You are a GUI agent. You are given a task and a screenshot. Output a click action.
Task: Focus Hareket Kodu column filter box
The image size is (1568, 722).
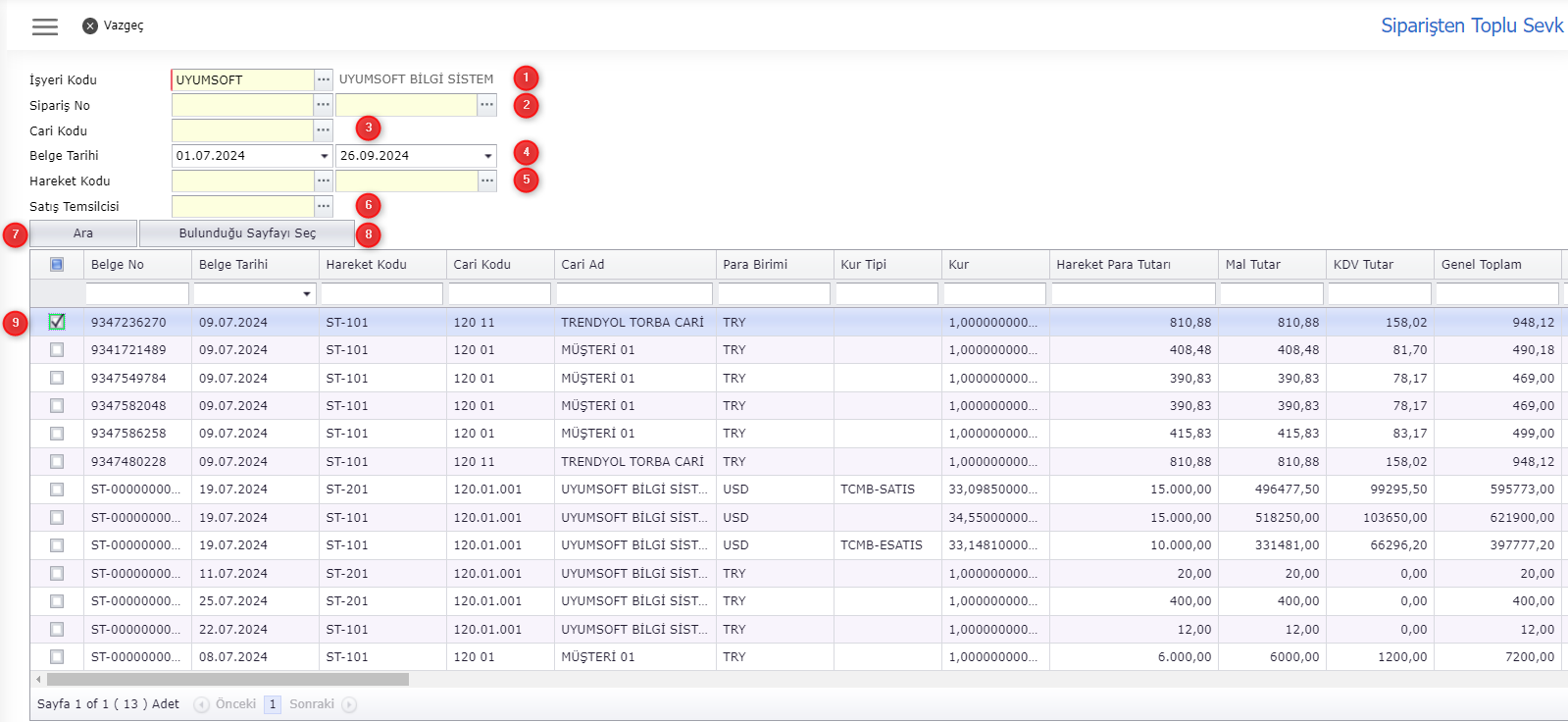click(x=382, y=293)
